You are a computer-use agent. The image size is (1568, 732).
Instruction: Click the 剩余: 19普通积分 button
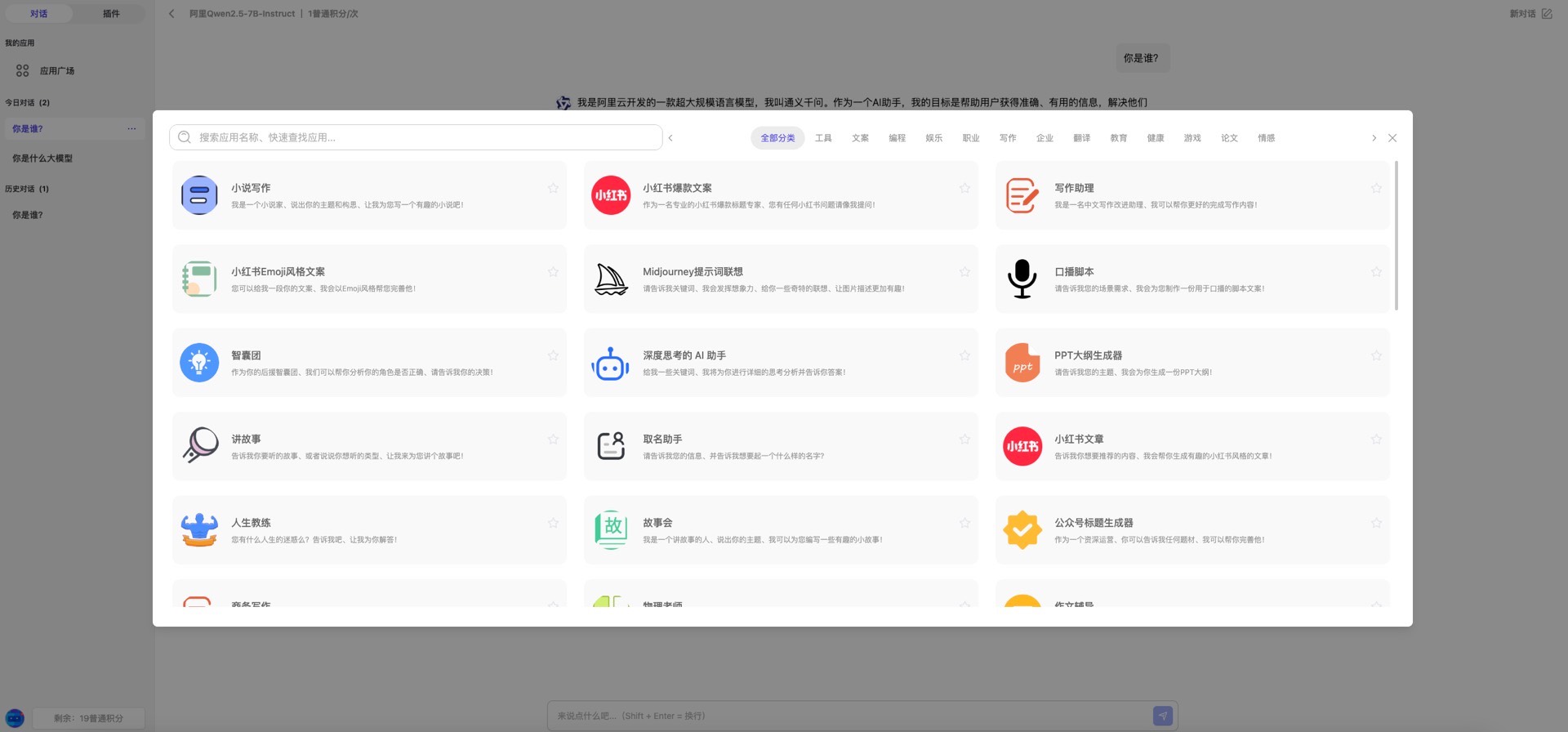[88, 718]
